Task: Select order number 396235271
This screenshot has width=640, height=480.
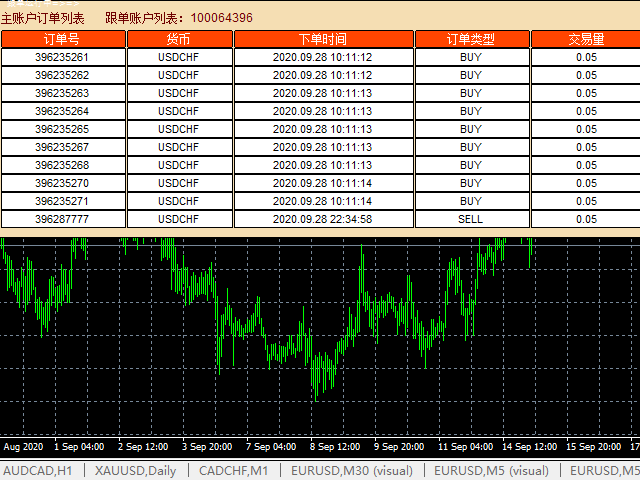Action: coord(62,201)
